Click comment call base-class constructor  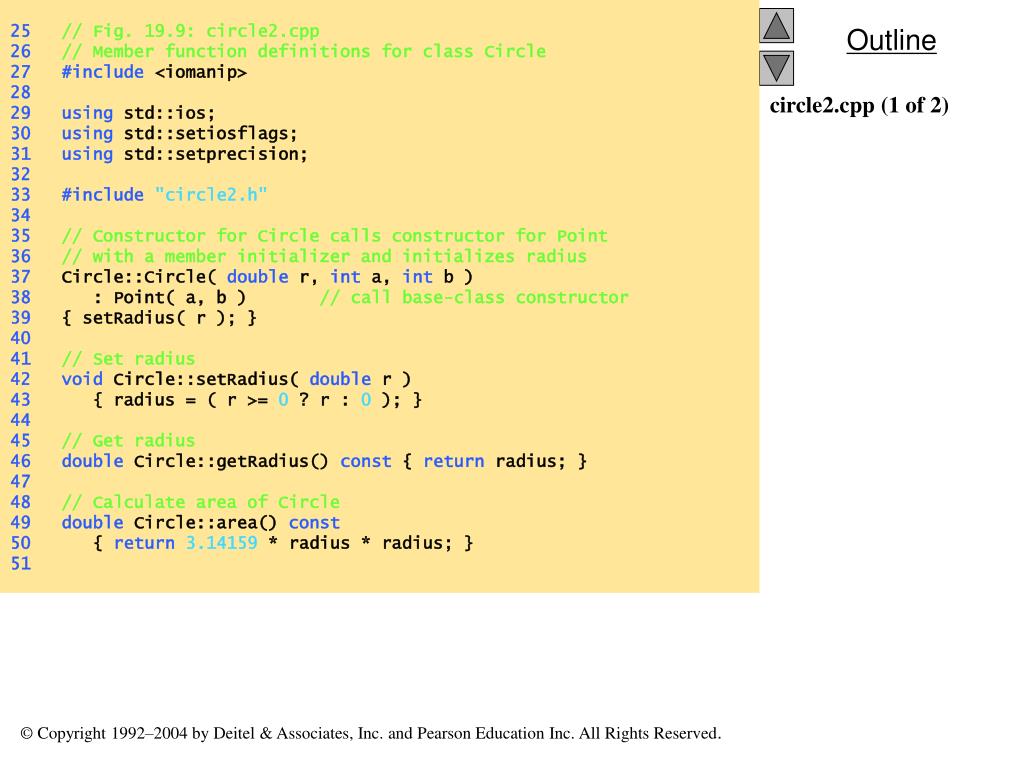tap(474, 297)
